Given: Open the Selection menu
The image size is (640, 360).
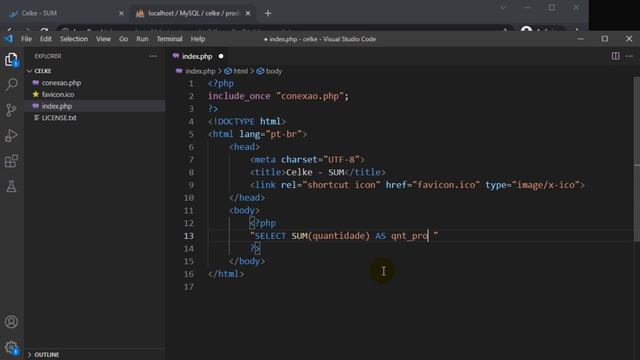Looking at the screenshot, I should (x=74, y=39).
